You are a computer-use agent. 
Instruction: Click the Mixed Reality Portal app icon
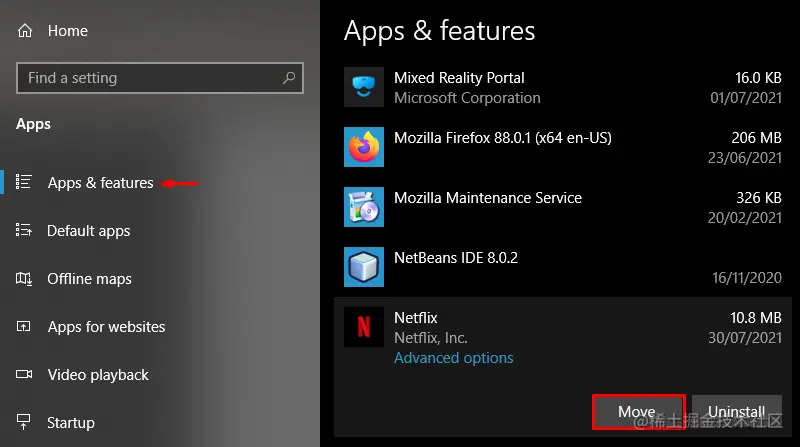[x=364, y=87]
